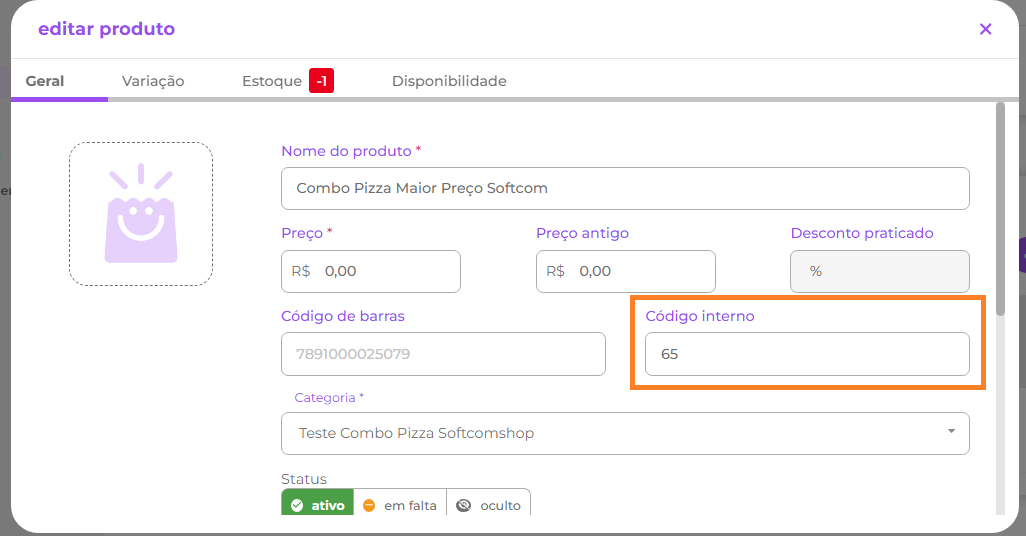Click the Código interno field showing 65
Image resolution: width=1026 pixels, height=536 pixels.
807,354
